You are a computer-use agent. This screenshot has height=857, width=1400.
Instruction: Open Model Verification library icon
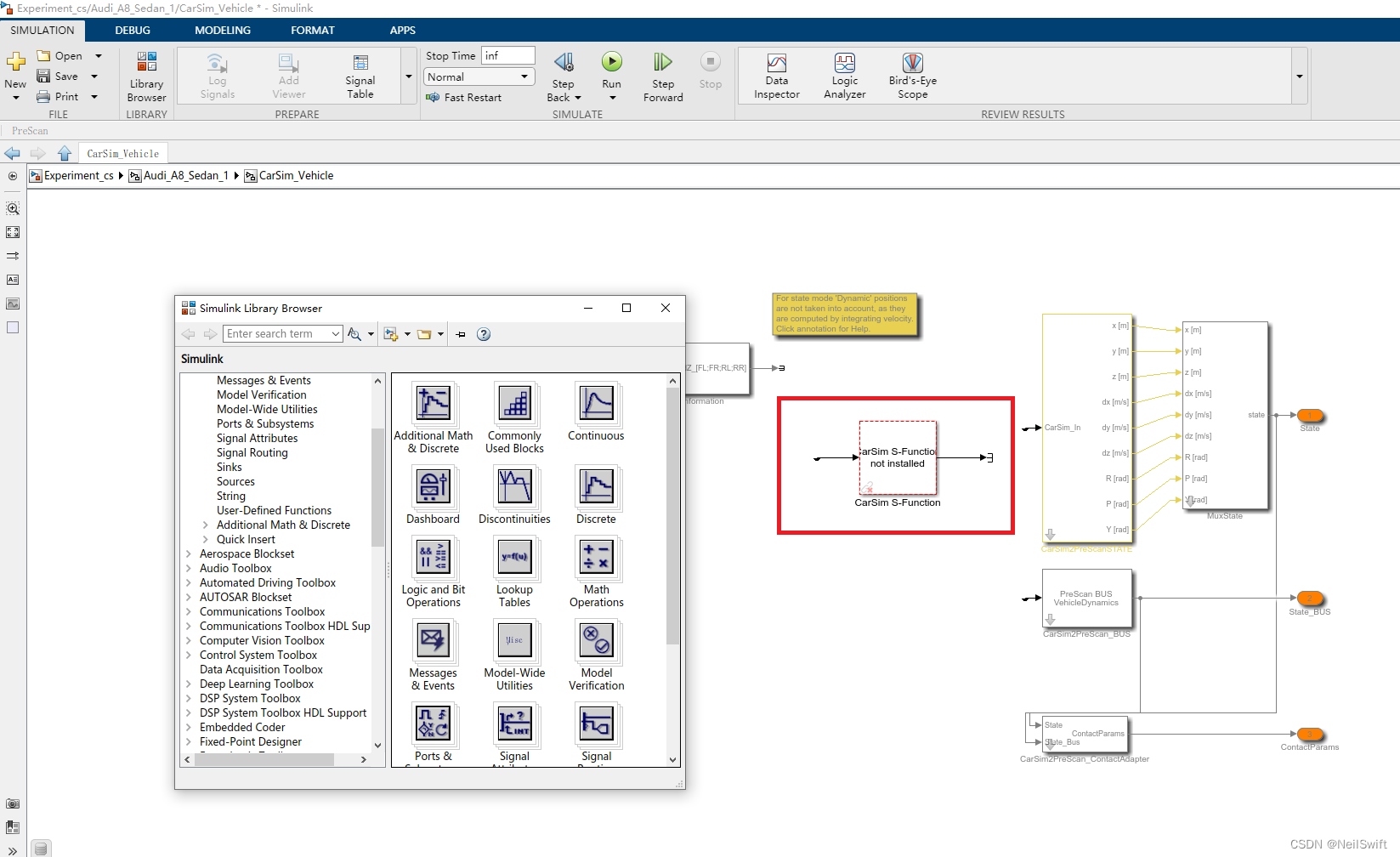[x=597, y=640]
